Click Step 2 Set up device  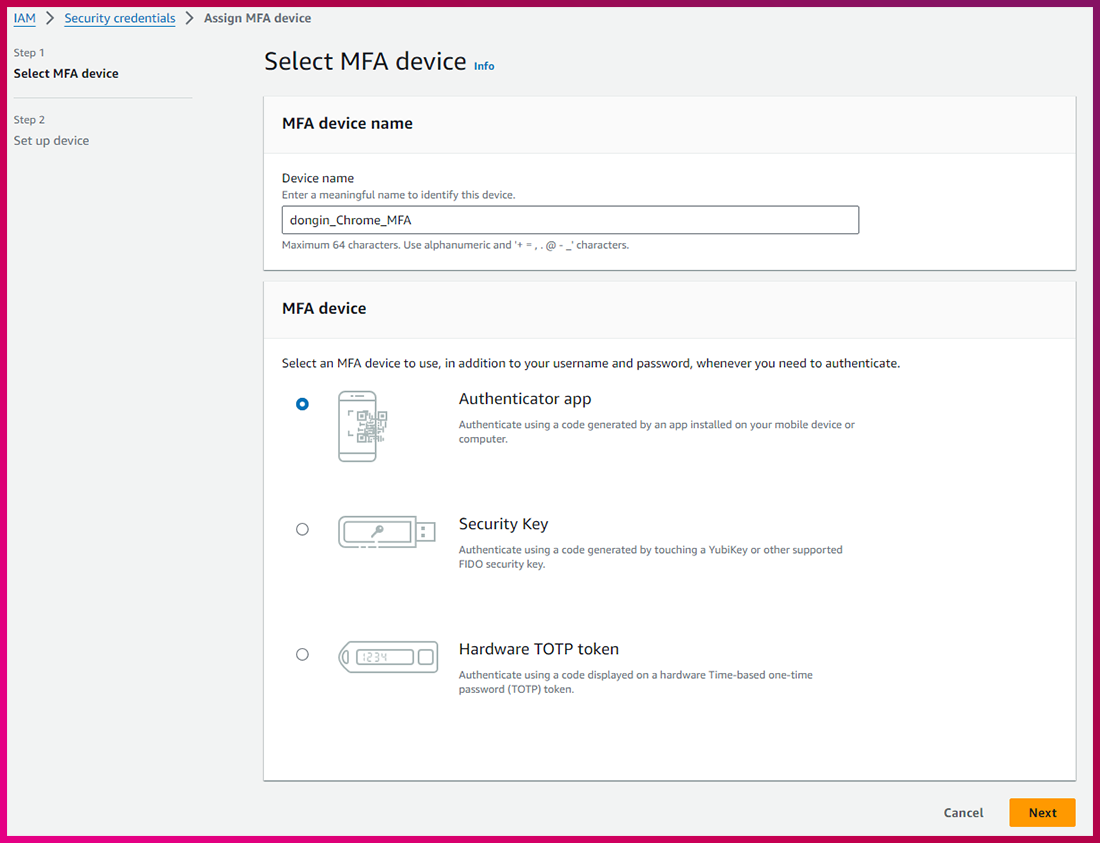51,141
